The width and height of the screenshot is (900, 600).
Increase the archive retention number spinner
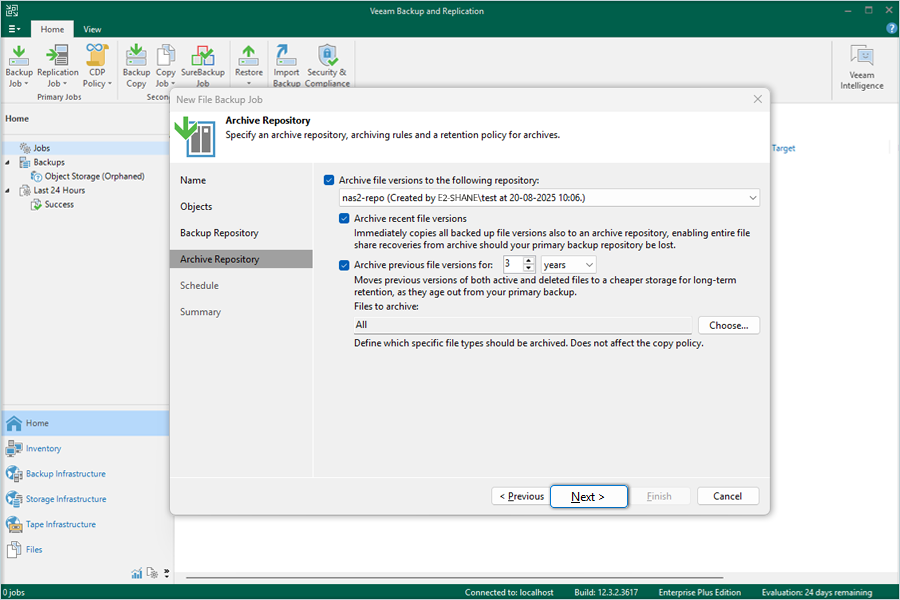coord(529,261)
